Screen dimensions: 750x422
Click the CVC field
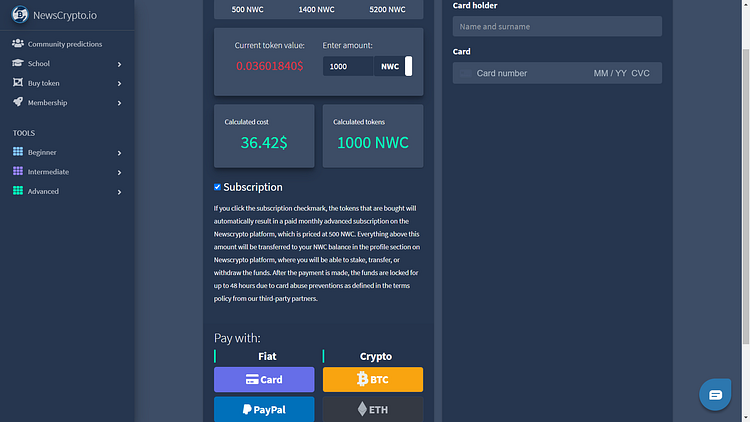click(x=640, y=73)
